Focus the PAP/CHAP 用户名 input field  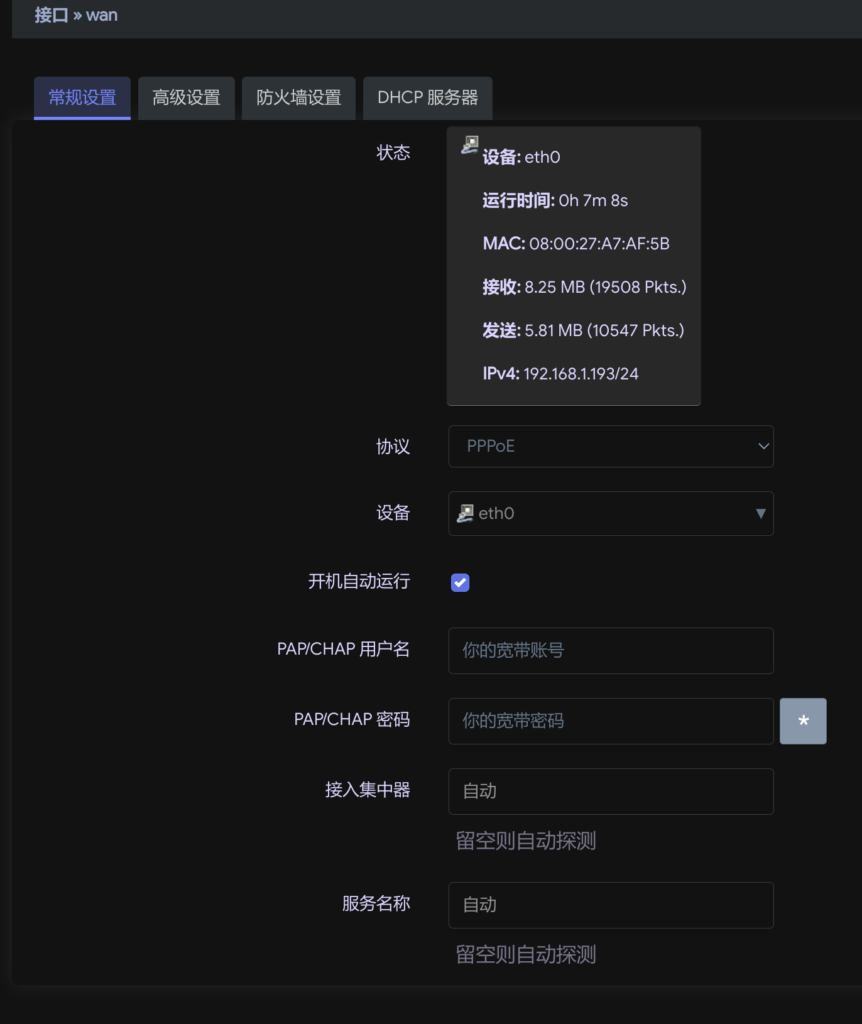[x=610, y=650]
